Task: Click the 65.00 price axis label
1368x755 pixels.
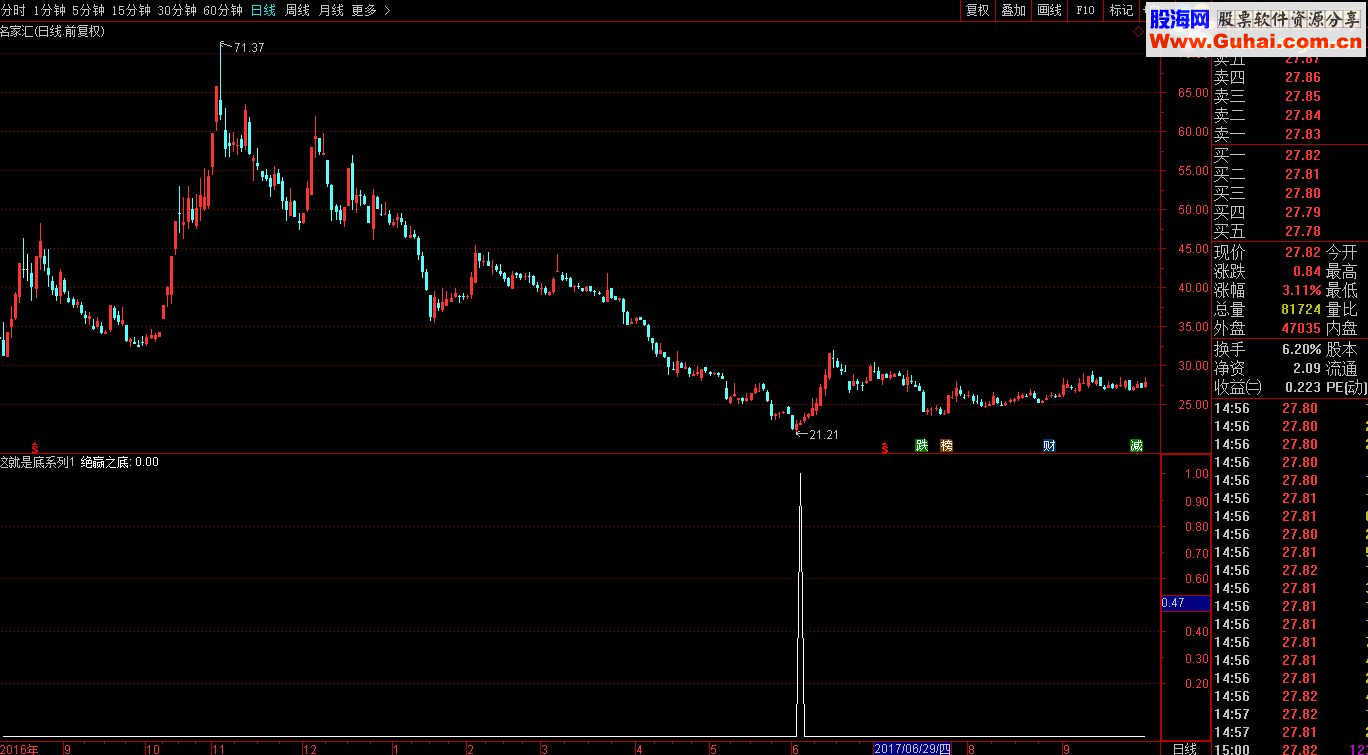Action: (1193, 92)
